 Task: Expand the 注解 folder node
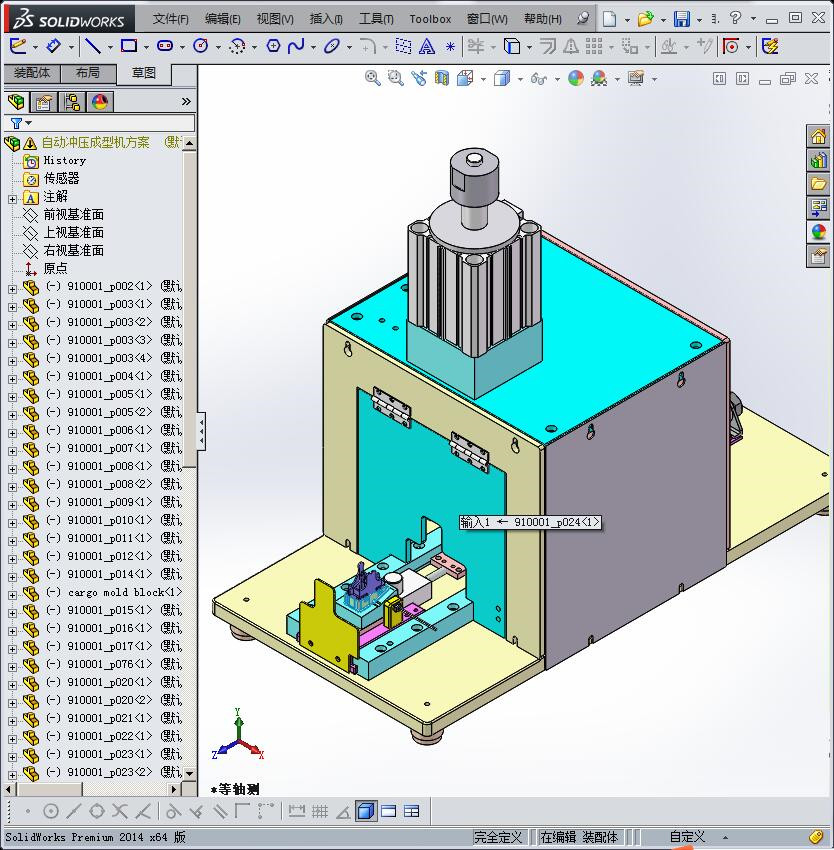[x=12, y=199]
